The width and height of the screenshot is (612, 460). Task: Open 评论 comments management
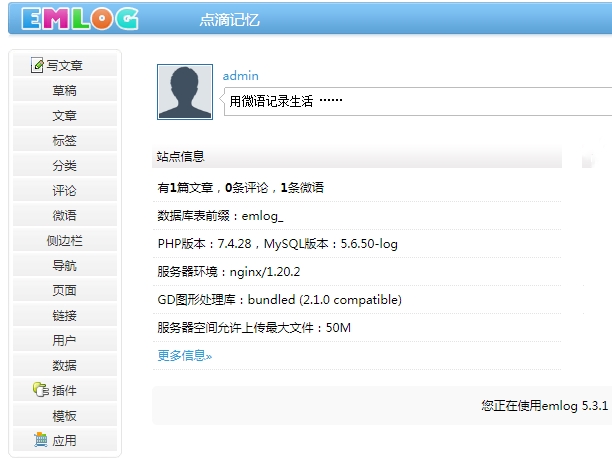click(x=65, y=191)
